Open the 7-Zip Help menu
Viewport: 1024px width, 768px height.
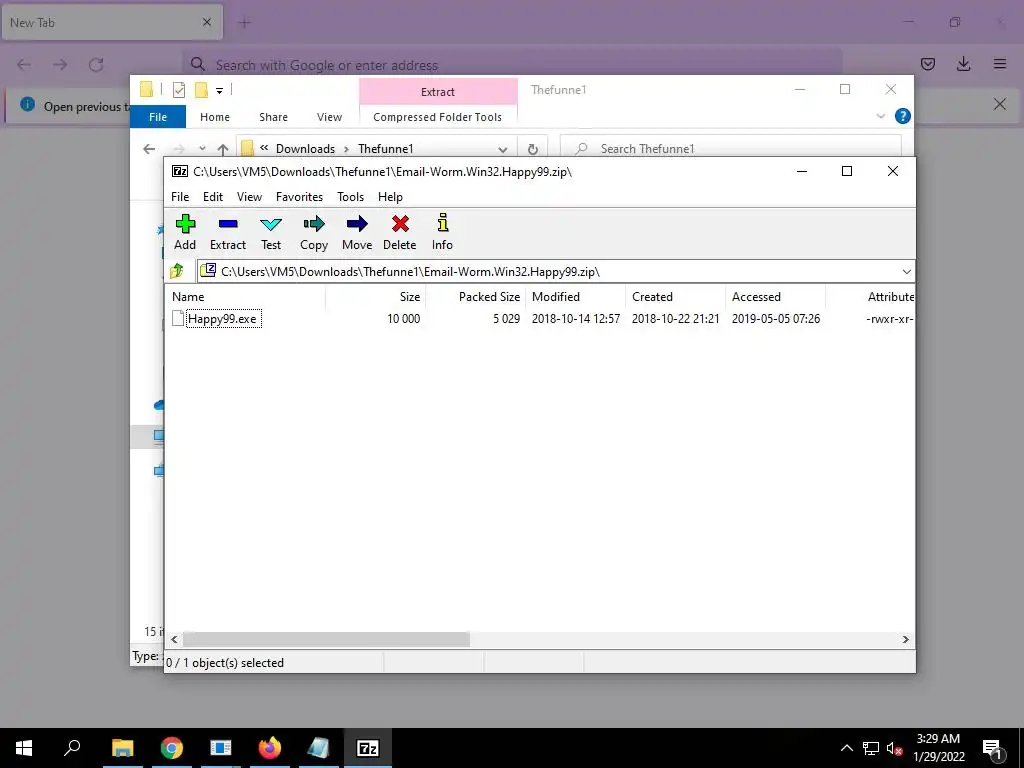(x=390, y=197)
